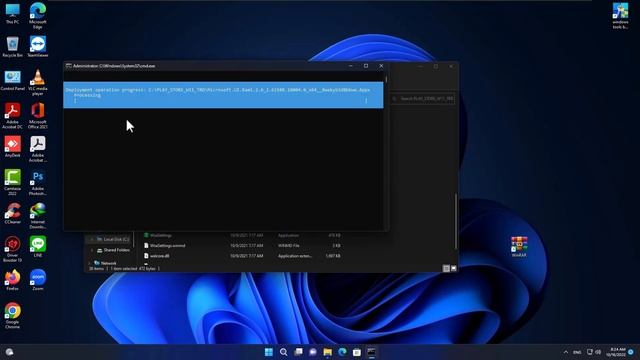Select Network in Explorer navigation pane

pos(105,263)
